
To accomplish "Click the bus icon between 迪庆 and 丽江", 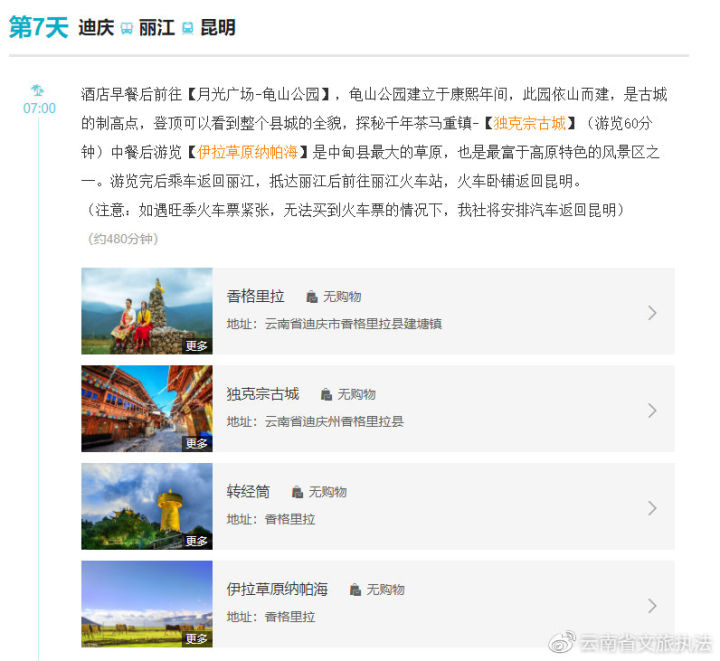I will click(127, 29).
